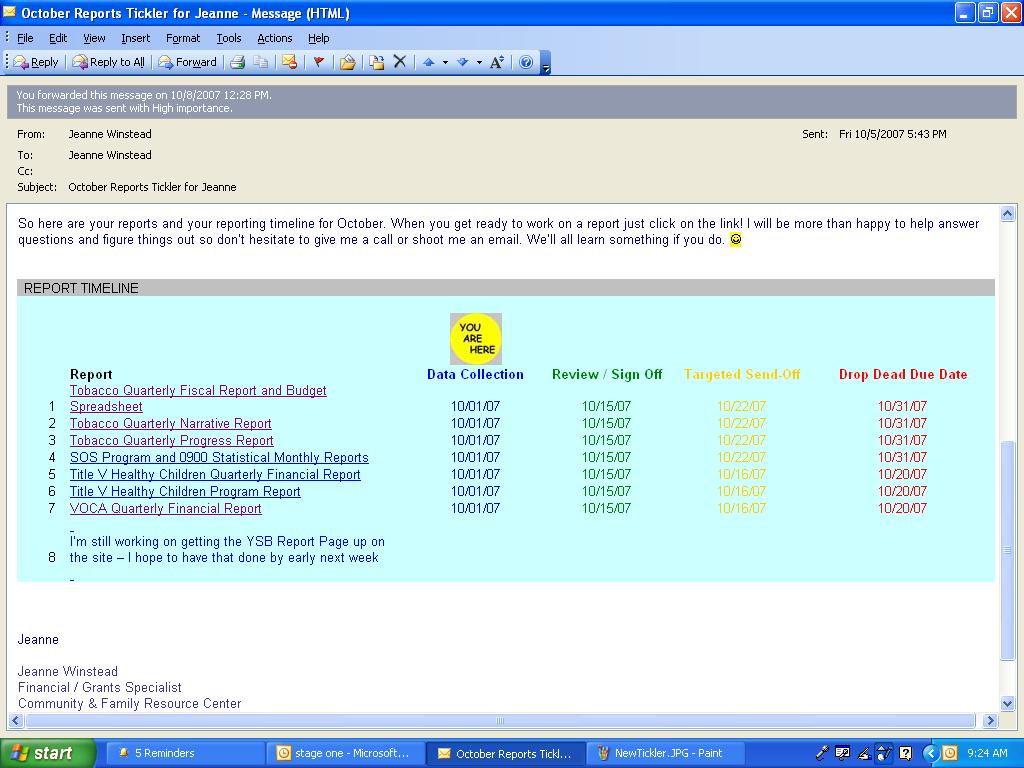Viewport: 1024px width, 768px height.
Task: Maximize the message window
Action: (x=987, y=12)
